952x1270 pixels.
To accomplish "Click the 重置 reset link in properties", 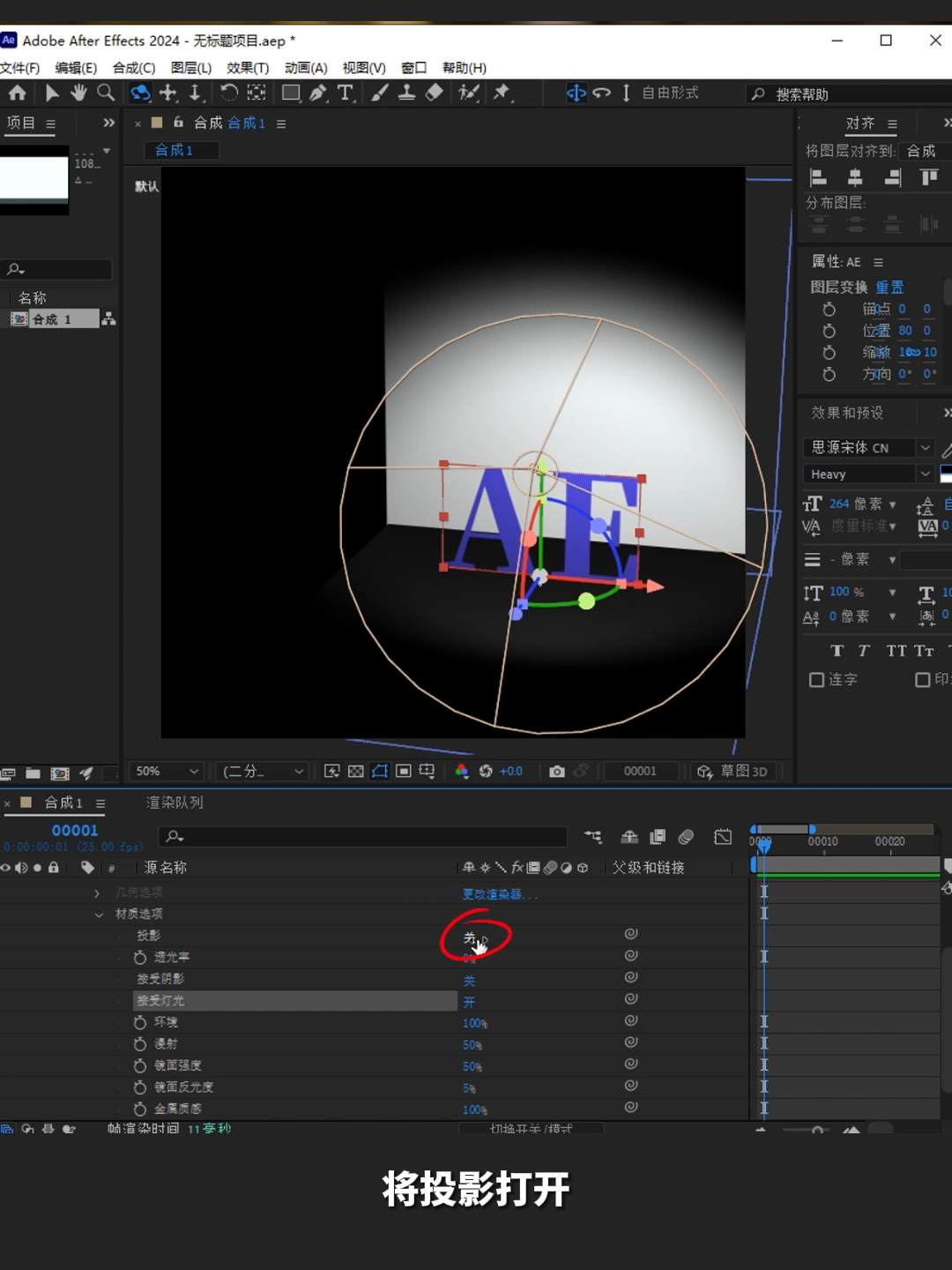I will [889, 288].
